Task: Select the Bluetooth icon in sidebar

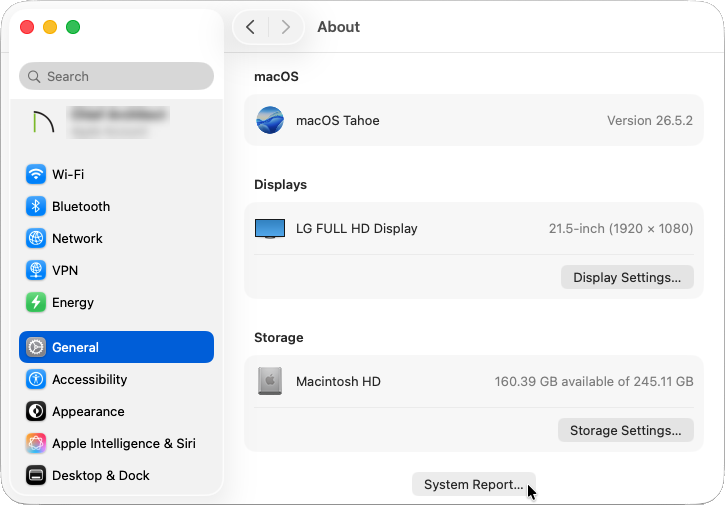Action: pos(36,206)
